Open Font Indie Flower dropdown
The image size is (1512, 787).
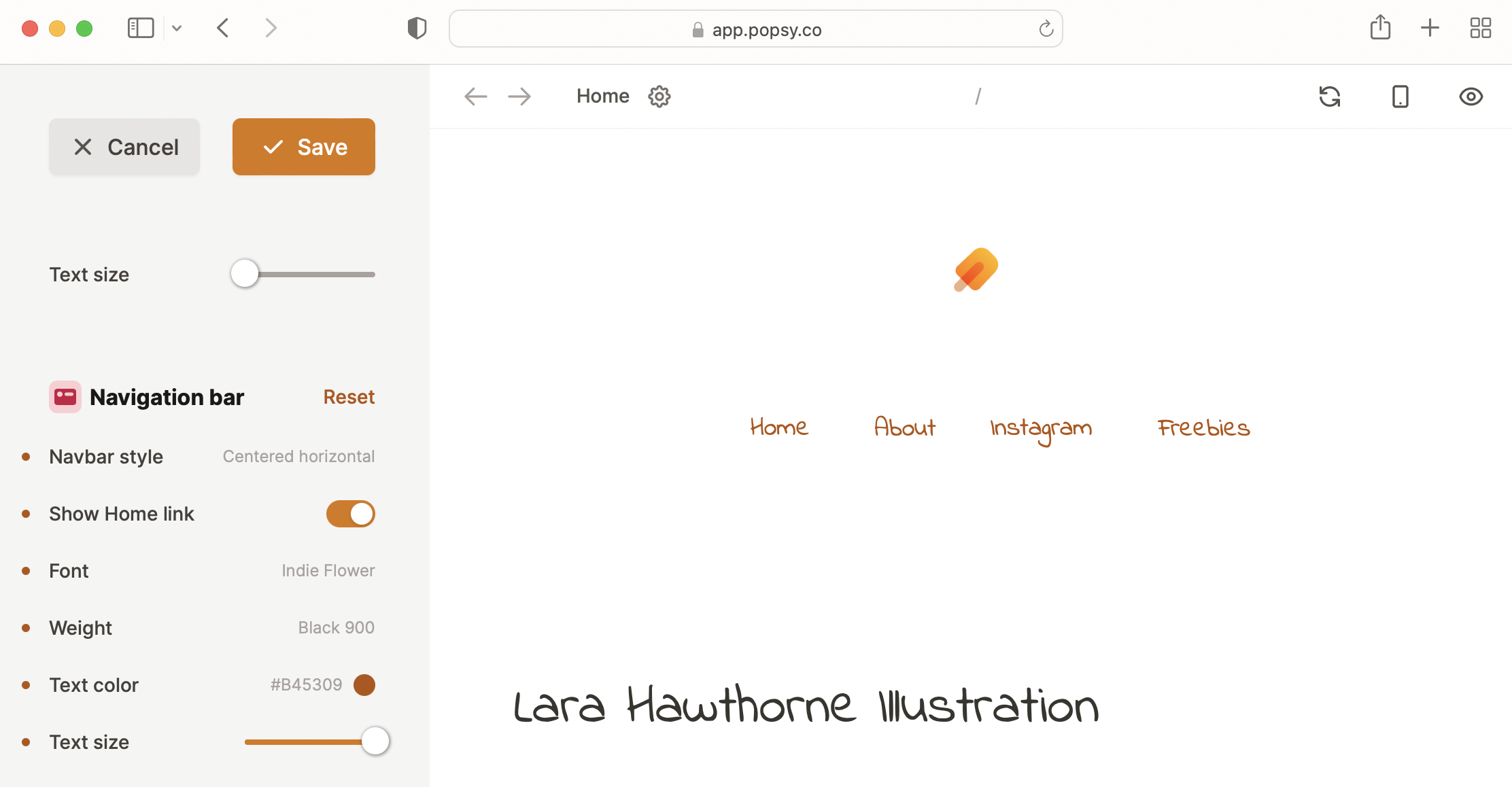click(328, 571)
